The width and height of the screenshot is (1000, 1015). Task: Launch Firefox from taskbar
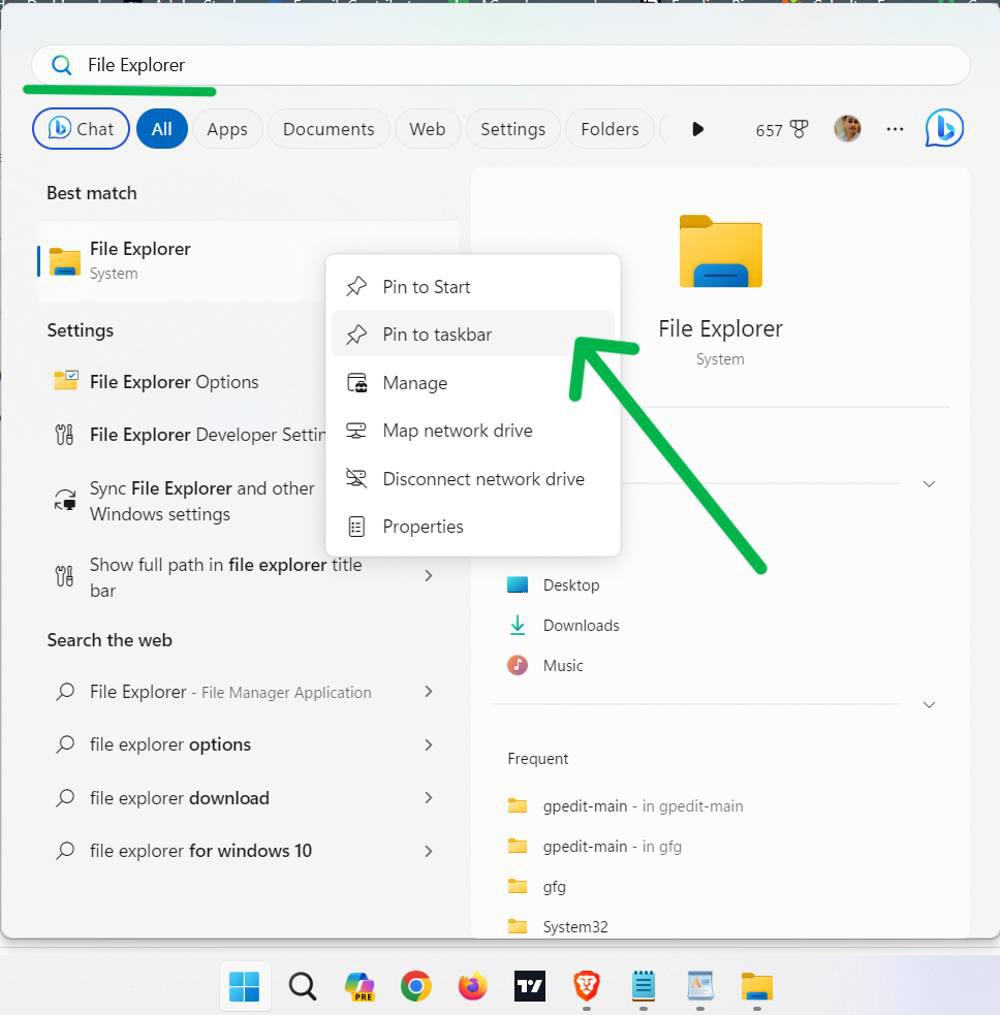coord(472,987)
